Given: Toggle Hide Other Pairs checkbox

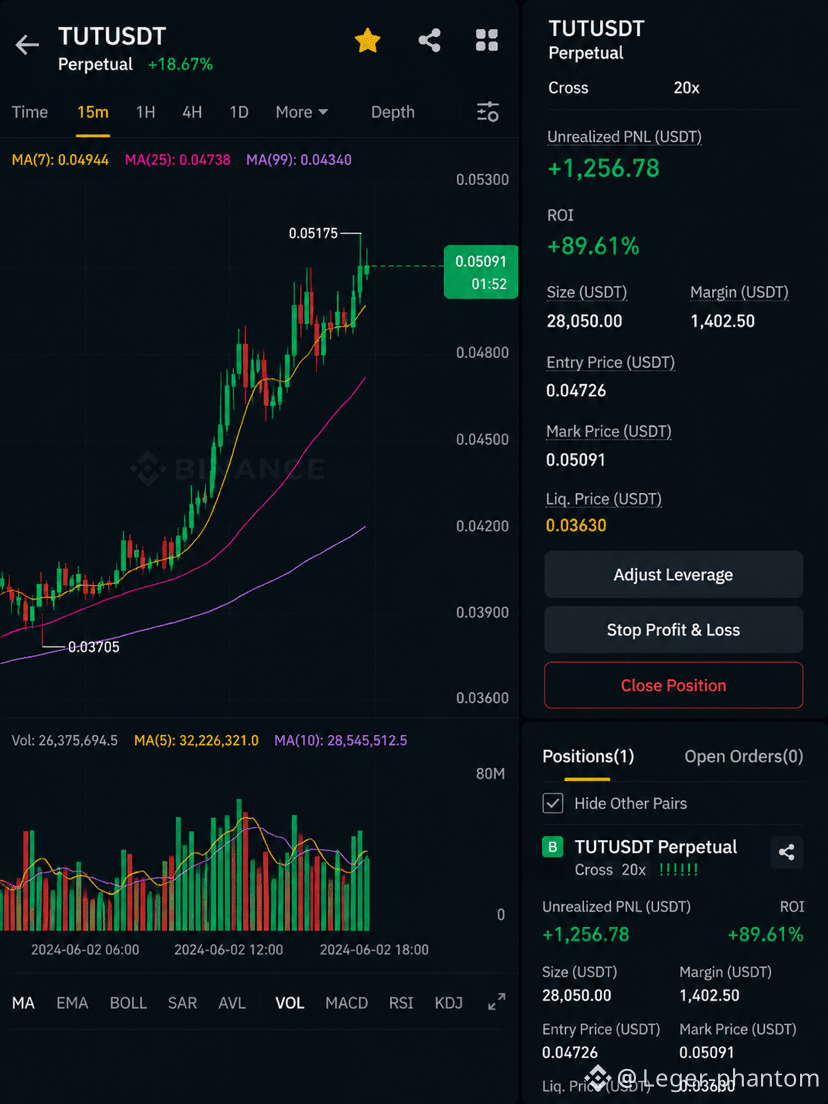Looking at the screenshot, I should pos(553,803).
